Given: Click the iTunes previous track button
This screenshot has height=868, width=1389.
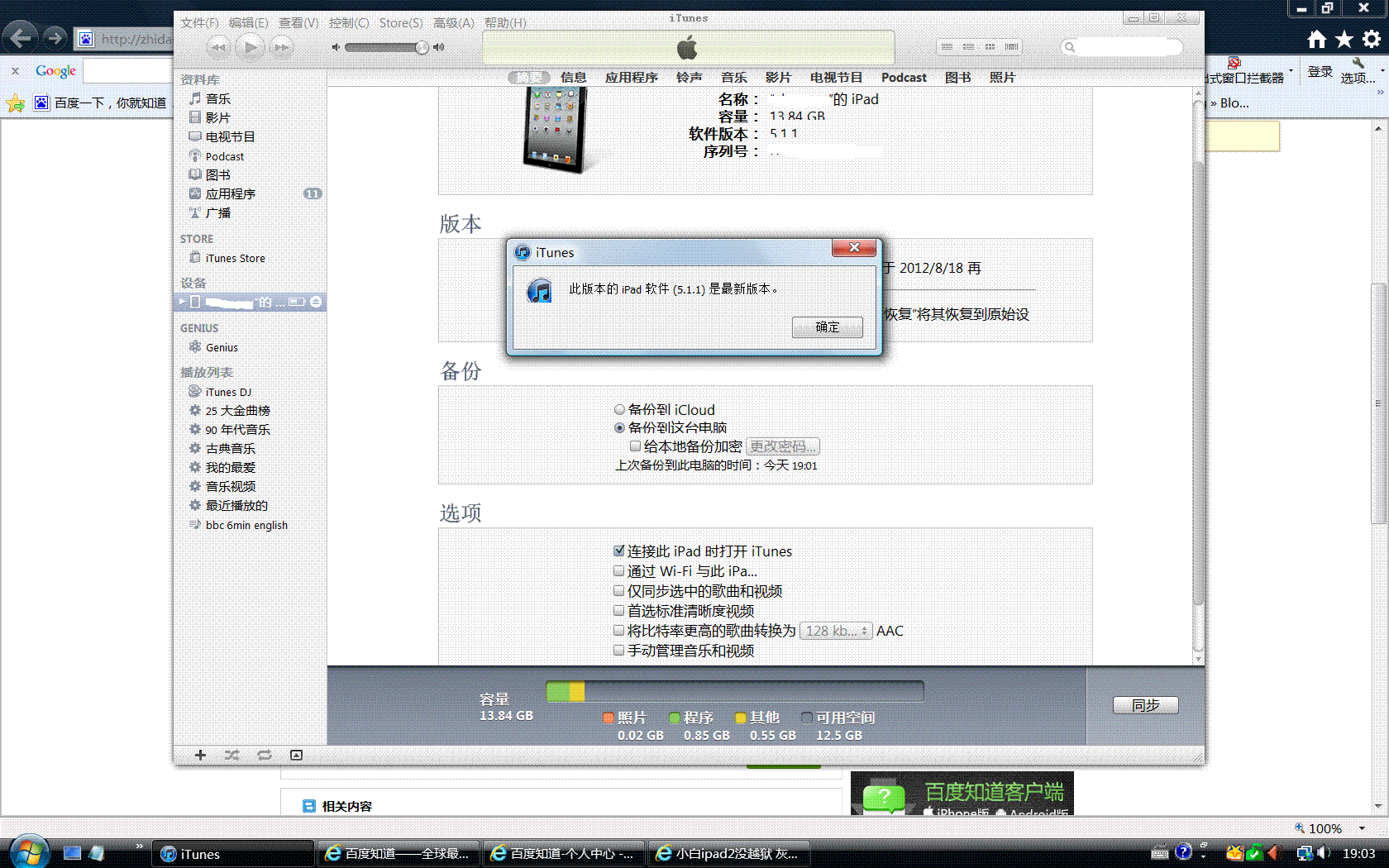Looking at the screenshot, I should point(218,47).
